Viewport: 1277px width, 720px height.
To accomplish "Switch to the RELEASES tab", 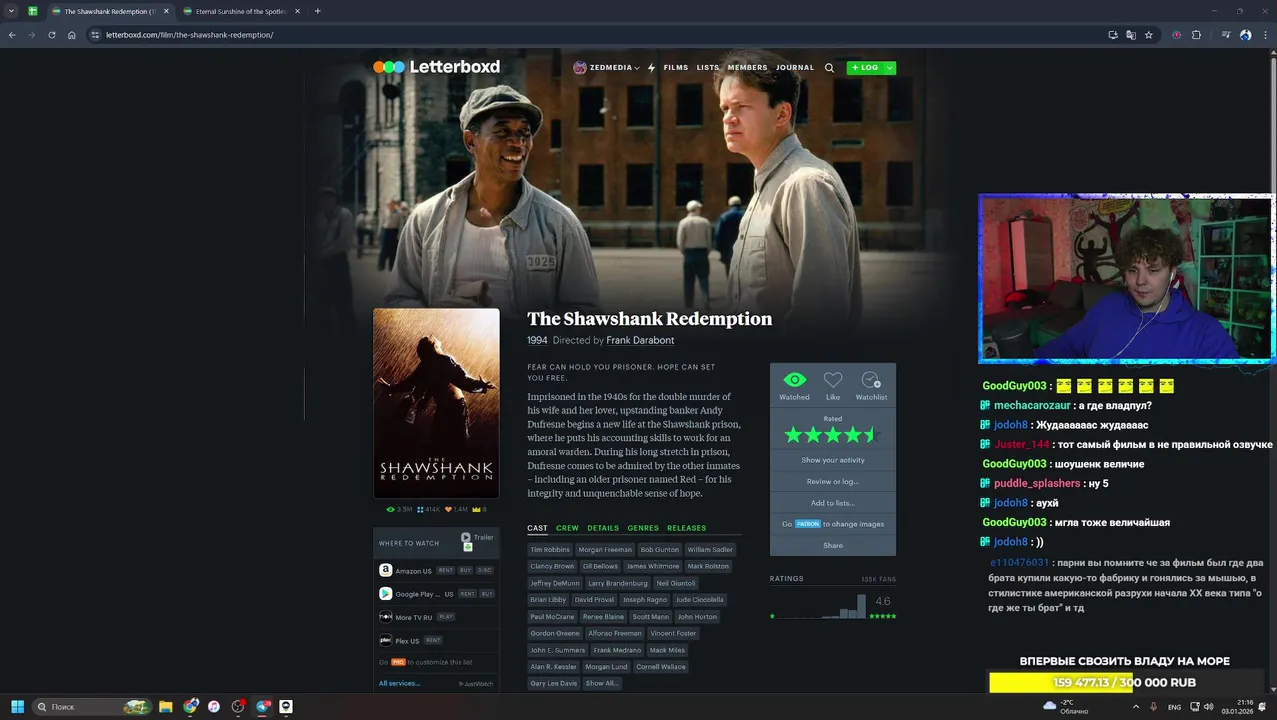I will pyautogui.click(x=686, y=528).
